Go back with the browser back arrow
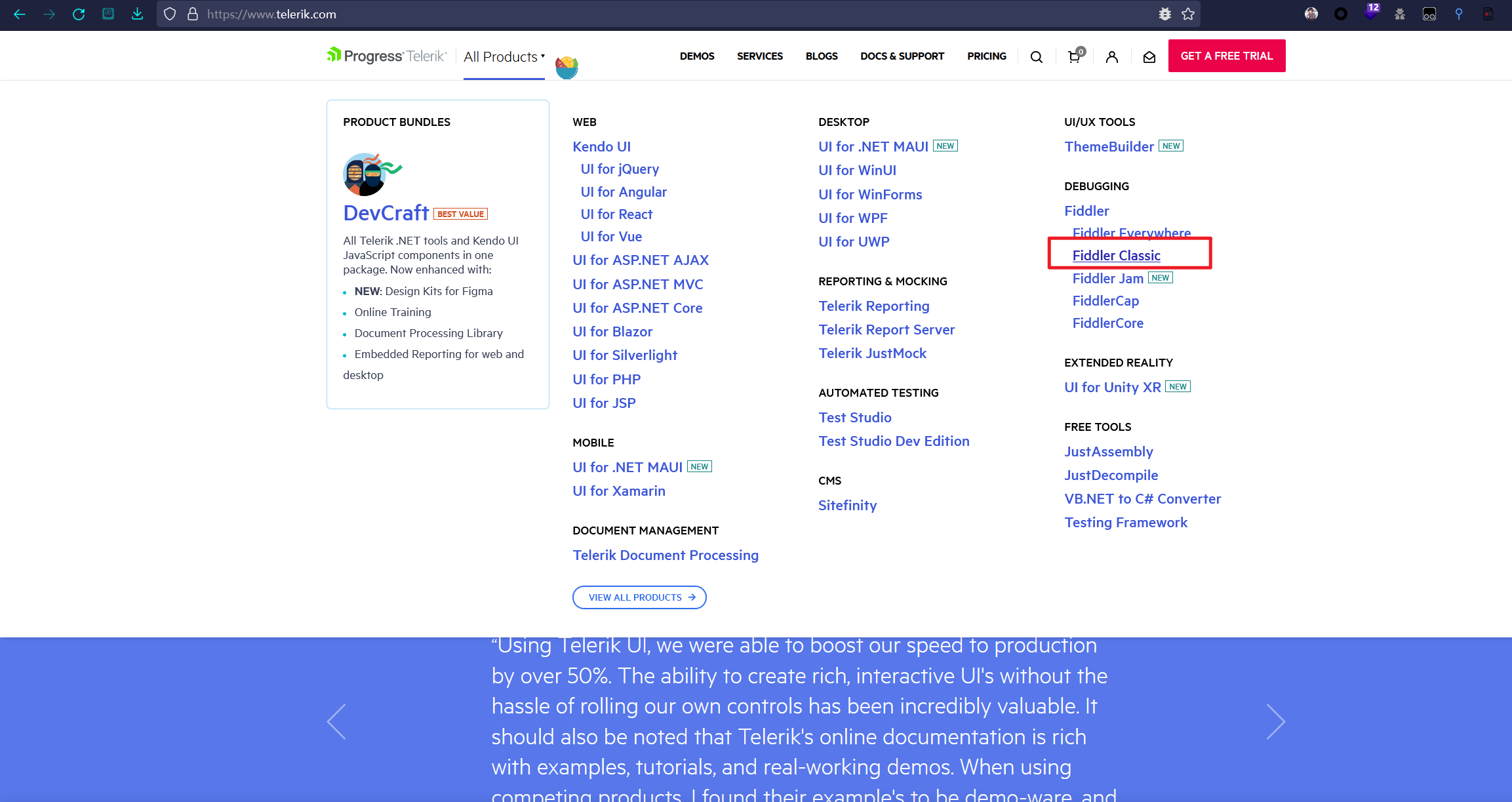Image resolution: width=1512 pixels, height=802 pixels. pos(20,14)
